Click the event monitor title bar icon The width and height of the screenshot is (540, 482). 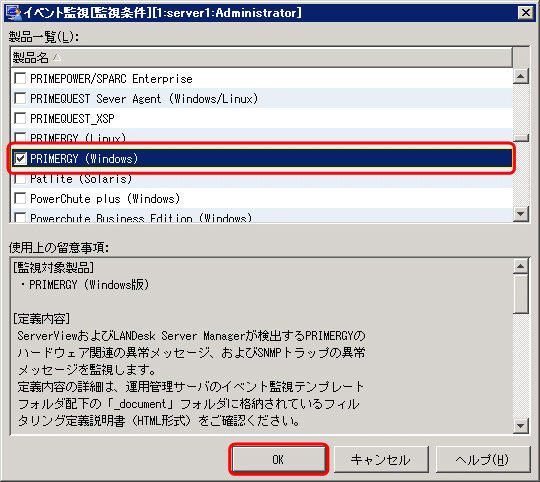pos(13,13)
